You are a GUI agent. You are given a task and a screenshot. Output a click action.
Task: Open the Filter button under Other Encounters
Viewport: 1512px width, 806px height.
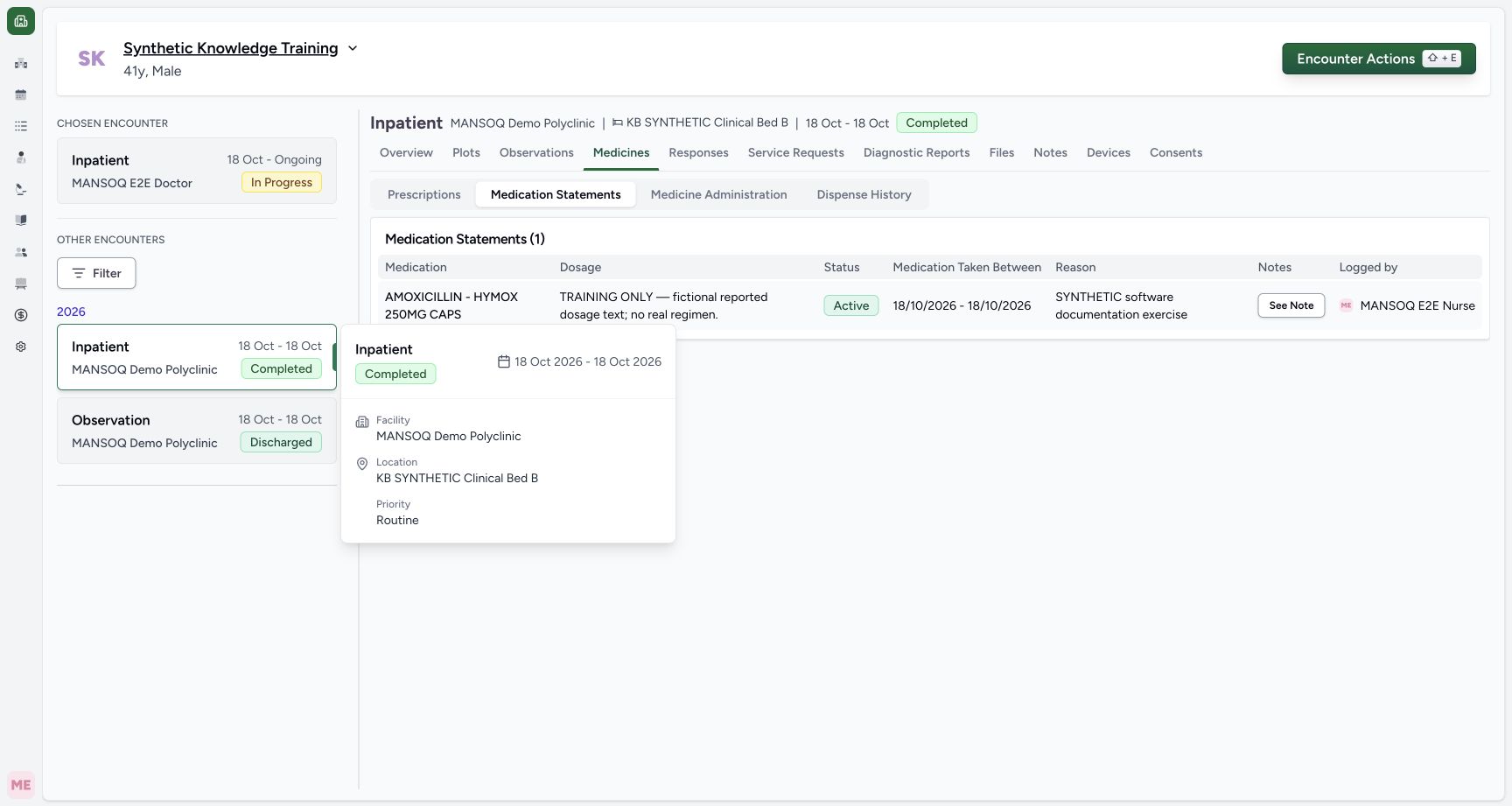[x=96, y=273]
